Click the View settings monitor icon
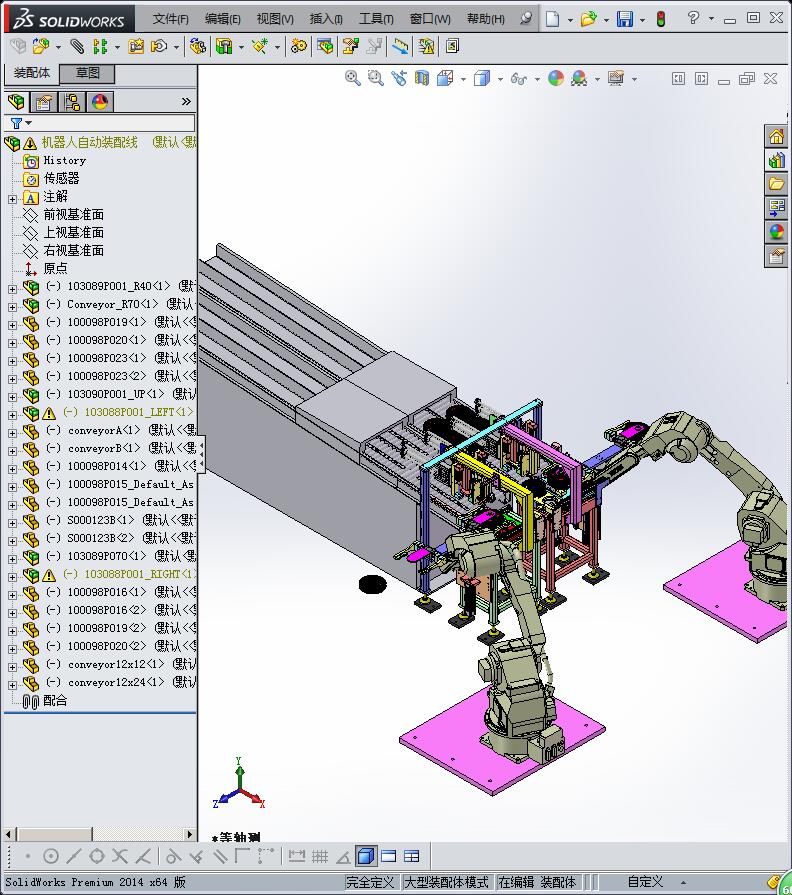 pyautogui.click(x=616, y=78)
